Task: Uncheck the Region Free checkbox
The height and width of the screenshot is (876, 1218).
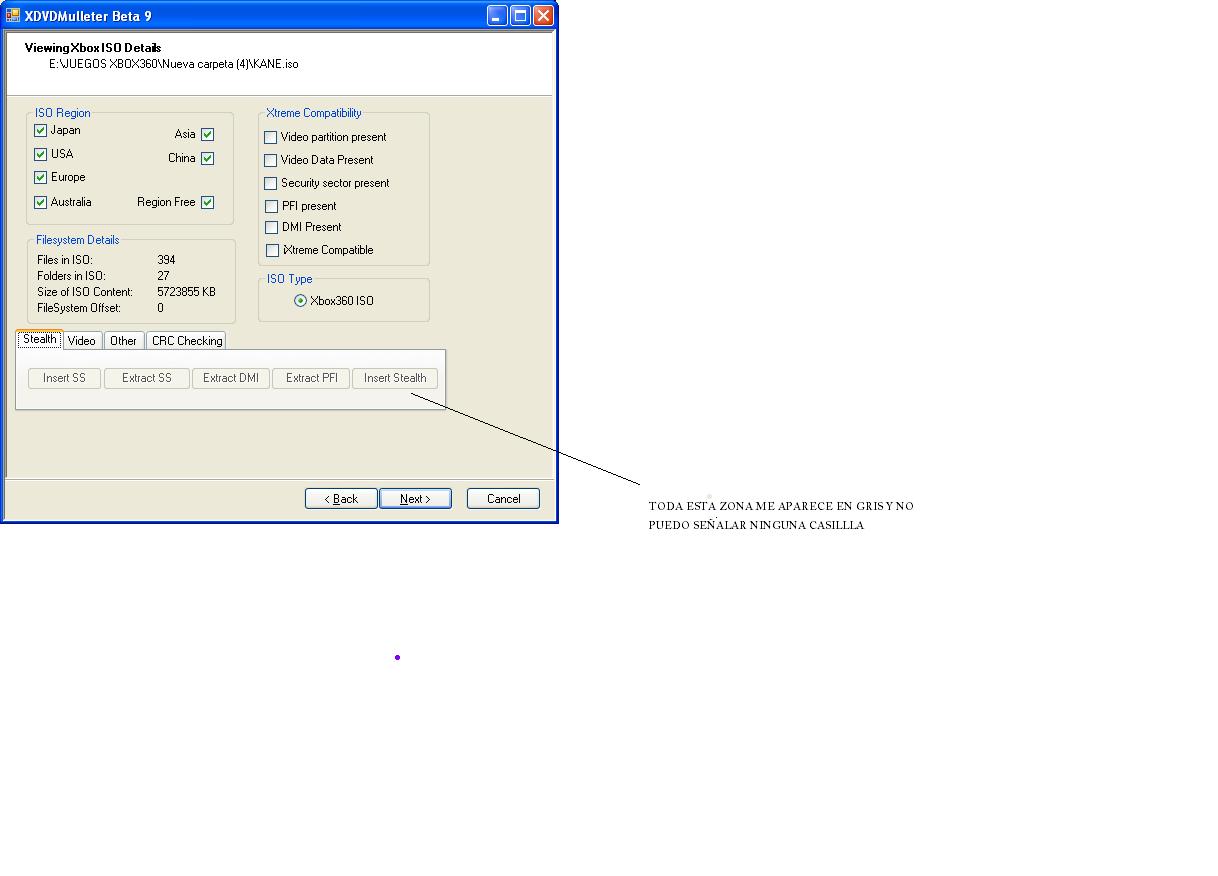Action: click(208, 203)
